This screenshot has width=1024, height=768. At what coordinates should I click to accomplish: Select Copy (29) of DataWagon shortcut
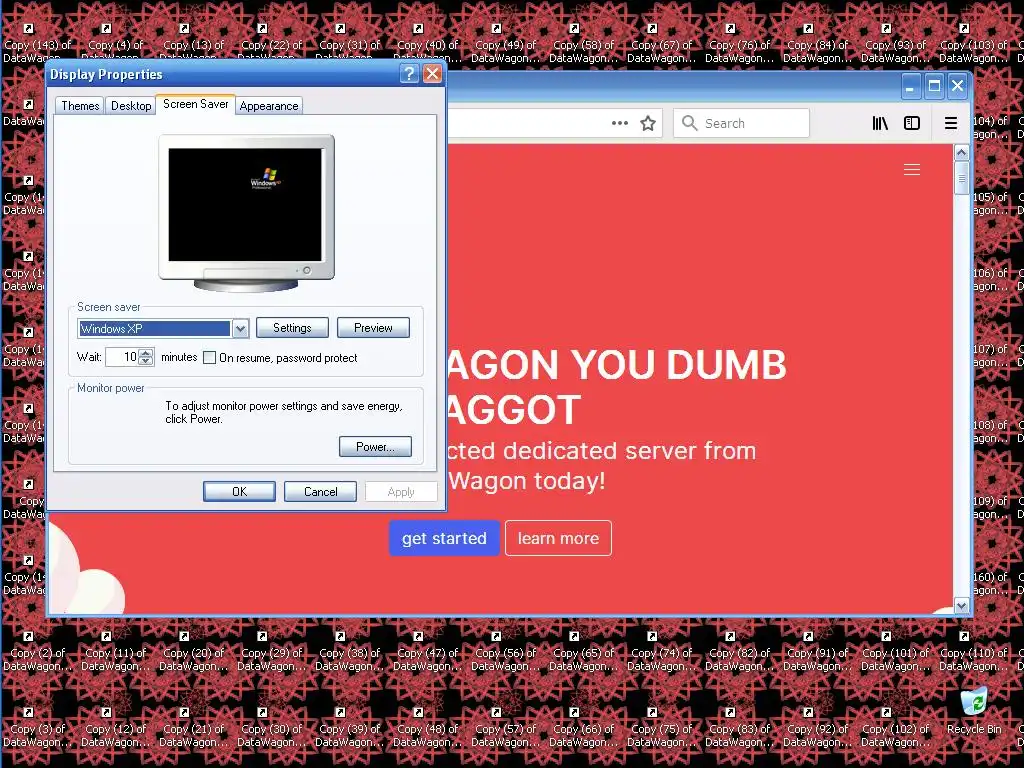271,651
